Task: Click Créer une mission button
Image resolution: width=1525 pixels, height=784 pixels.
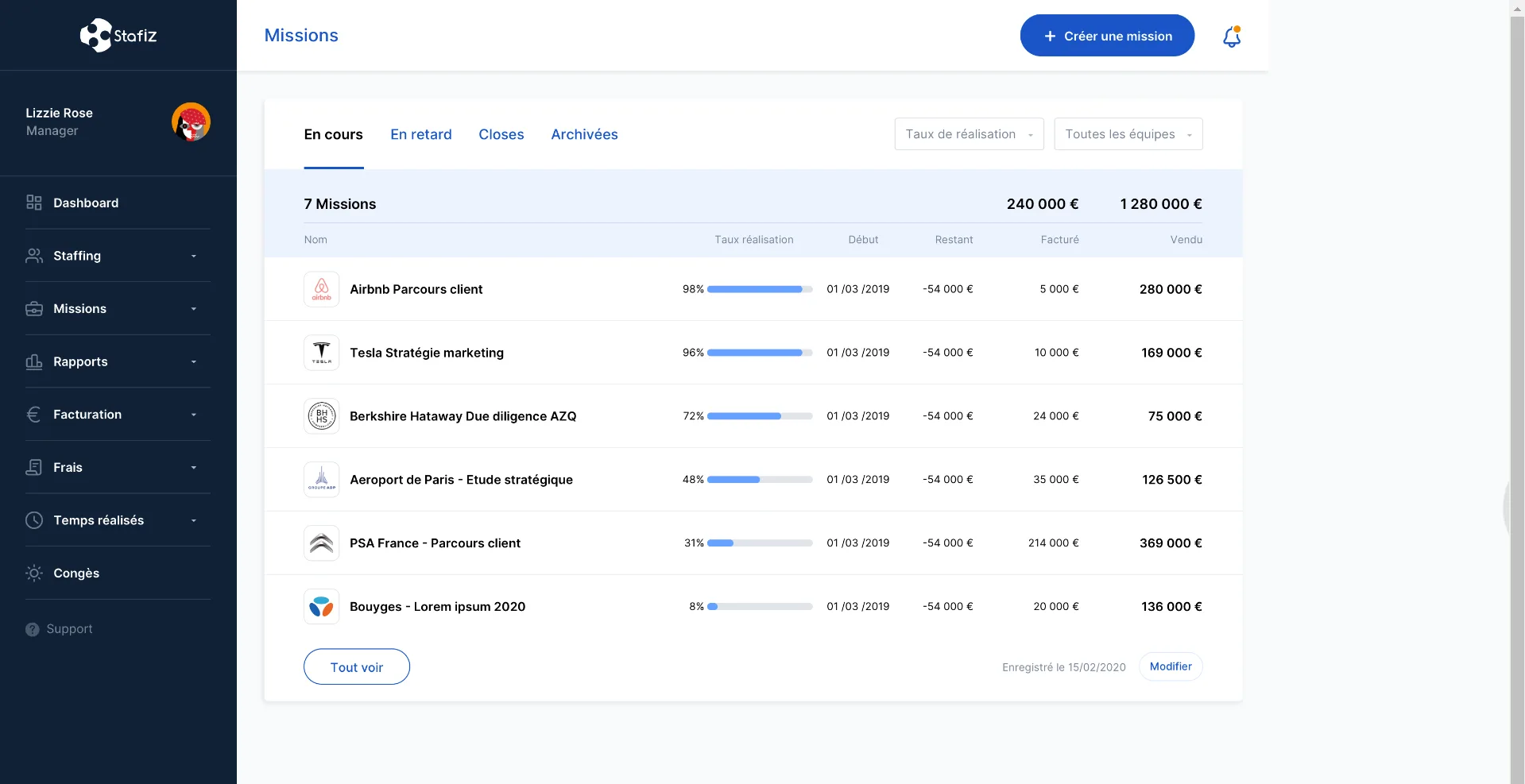Action: pyautogui.click(x=1107, y=36)
